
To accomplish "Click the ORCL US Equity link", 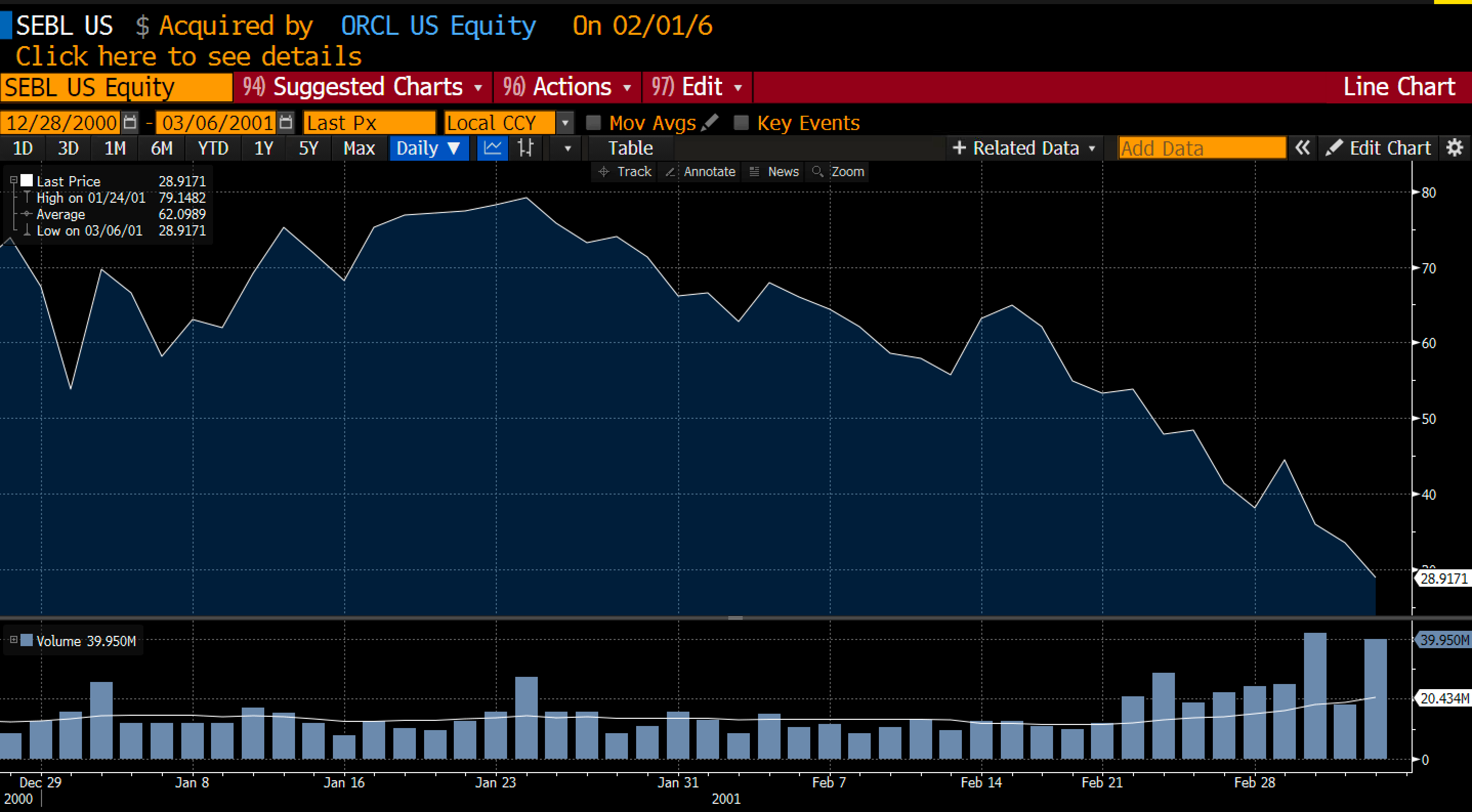I will [x=438, y=26].
